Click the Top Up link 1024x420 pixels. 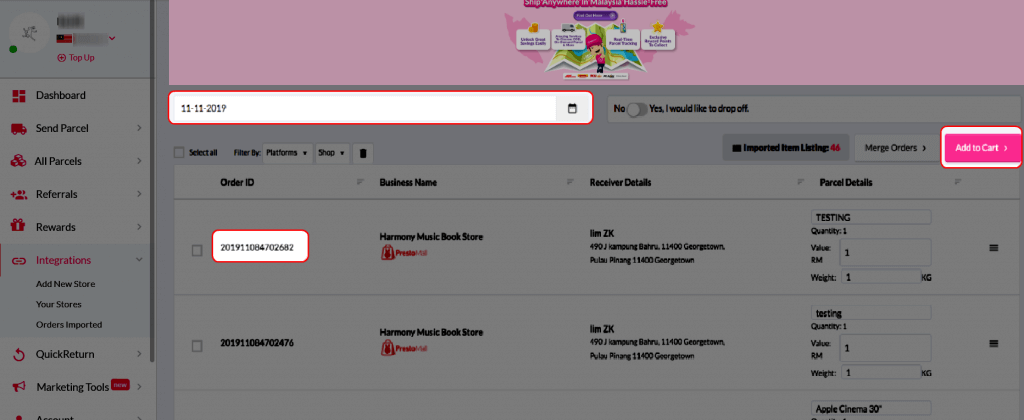pyautogui.click(x=76, y=57)
